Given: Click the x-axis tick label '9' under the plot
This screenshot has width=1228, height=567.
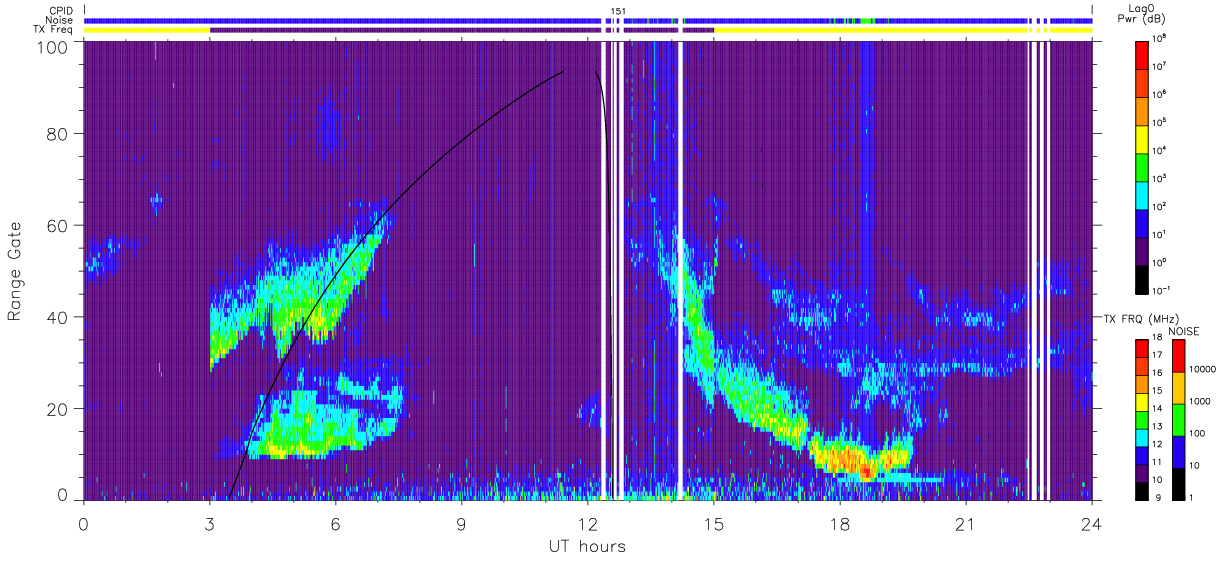Looking at the screenshot, I should click(x=462, y=525).
